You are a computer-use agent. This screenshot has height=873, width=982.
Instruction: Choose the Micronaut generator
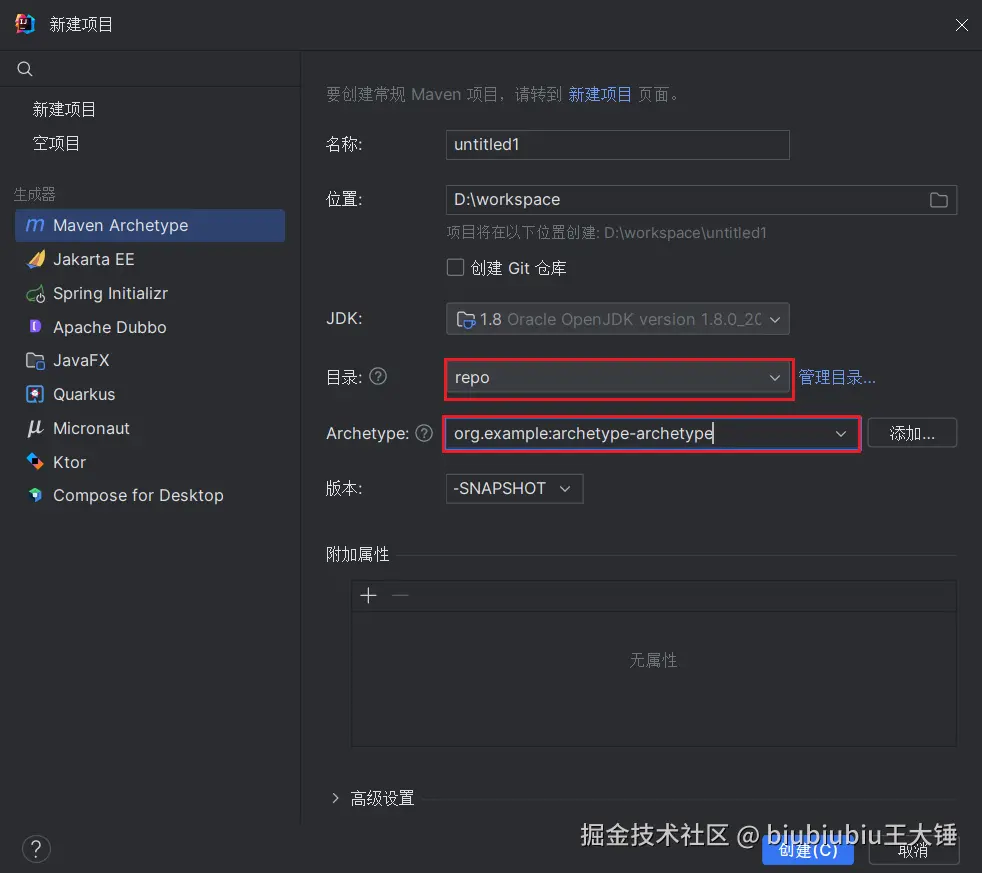(x=150, y=428)
